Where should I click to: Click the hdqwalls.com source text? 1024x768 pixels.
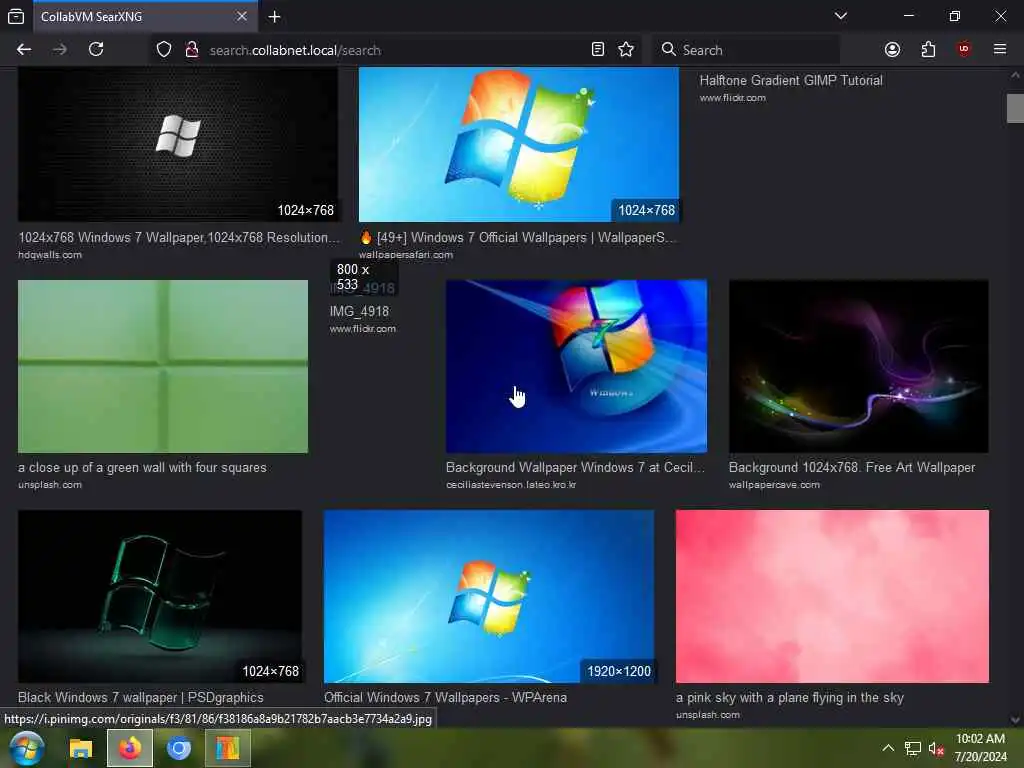click(50, 255)
